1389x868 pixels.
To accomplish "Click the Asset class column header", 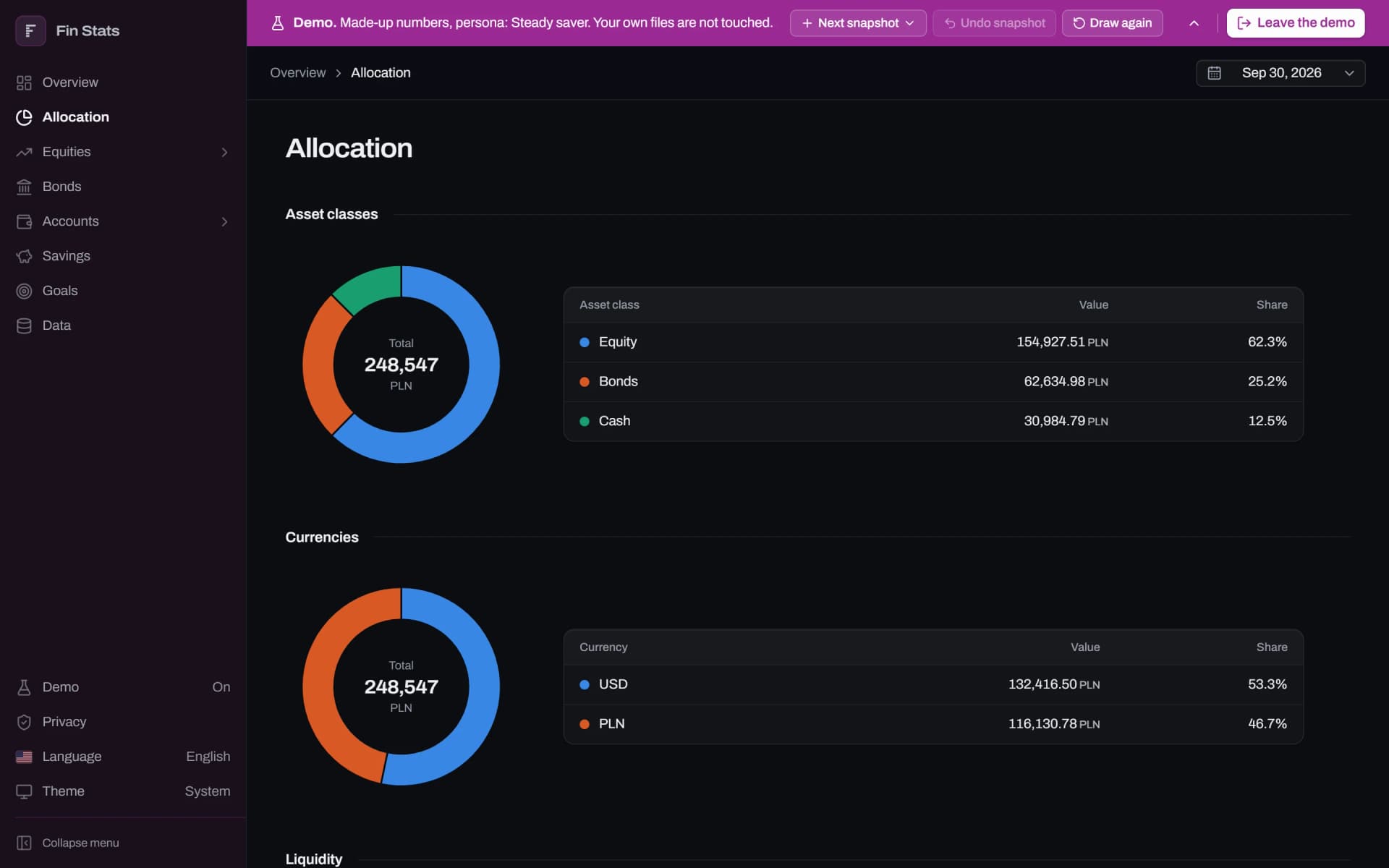I will pos(609,305).
